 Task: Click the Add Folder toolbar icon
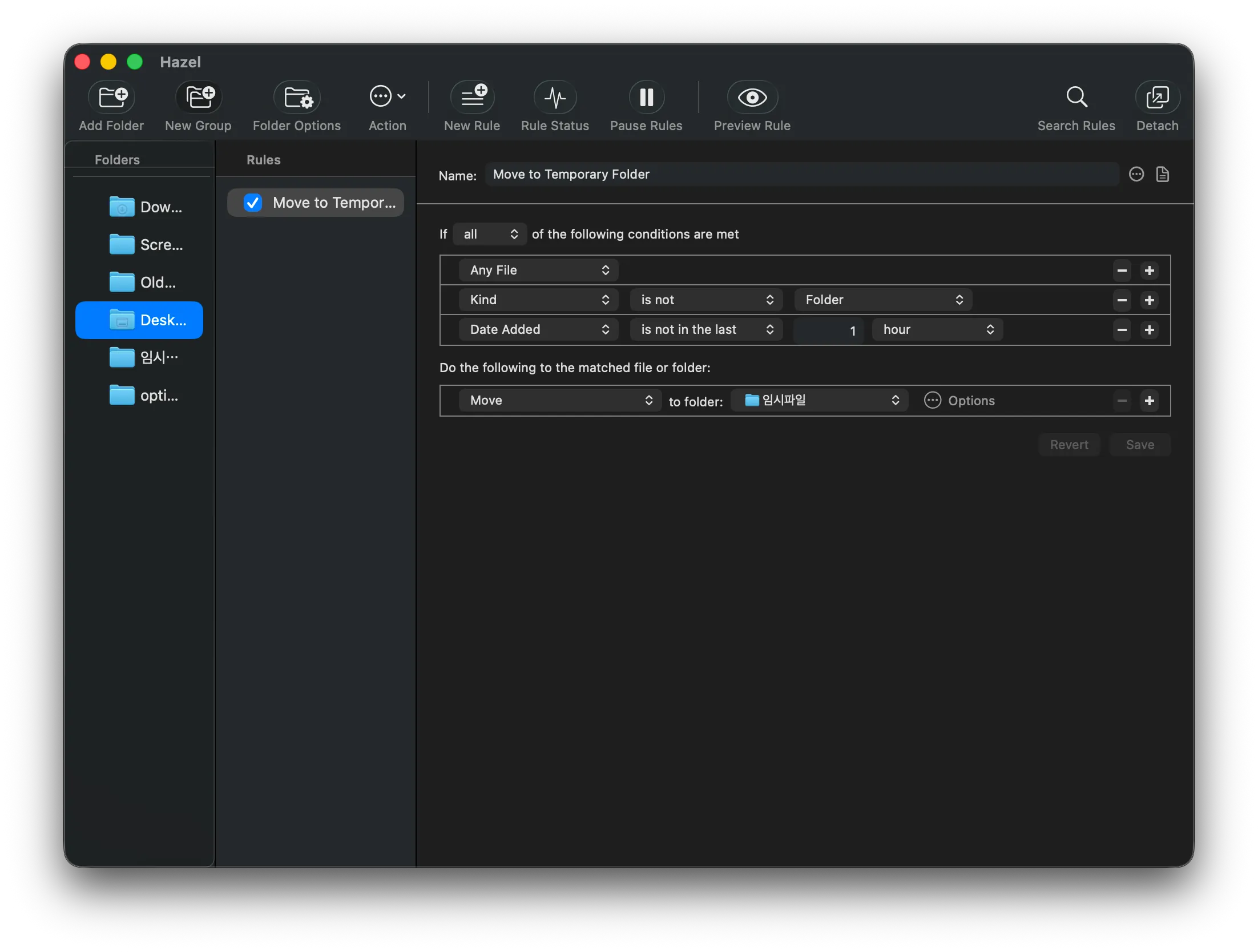tap(112, 97)
